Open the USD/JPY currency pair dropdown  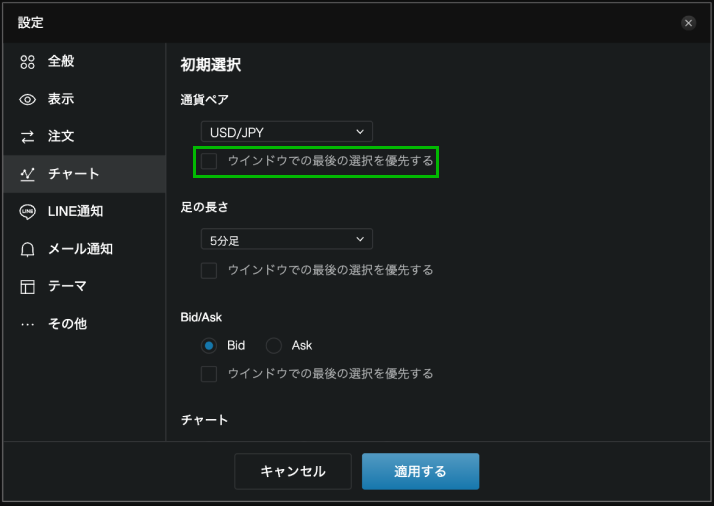coord(286,131)
